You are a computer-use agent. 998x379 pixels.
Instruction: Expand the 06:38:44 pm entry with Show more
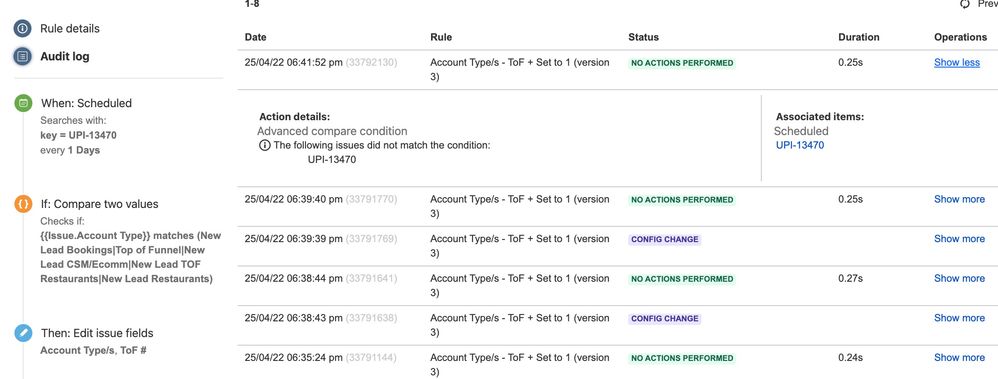click(959, 278)
